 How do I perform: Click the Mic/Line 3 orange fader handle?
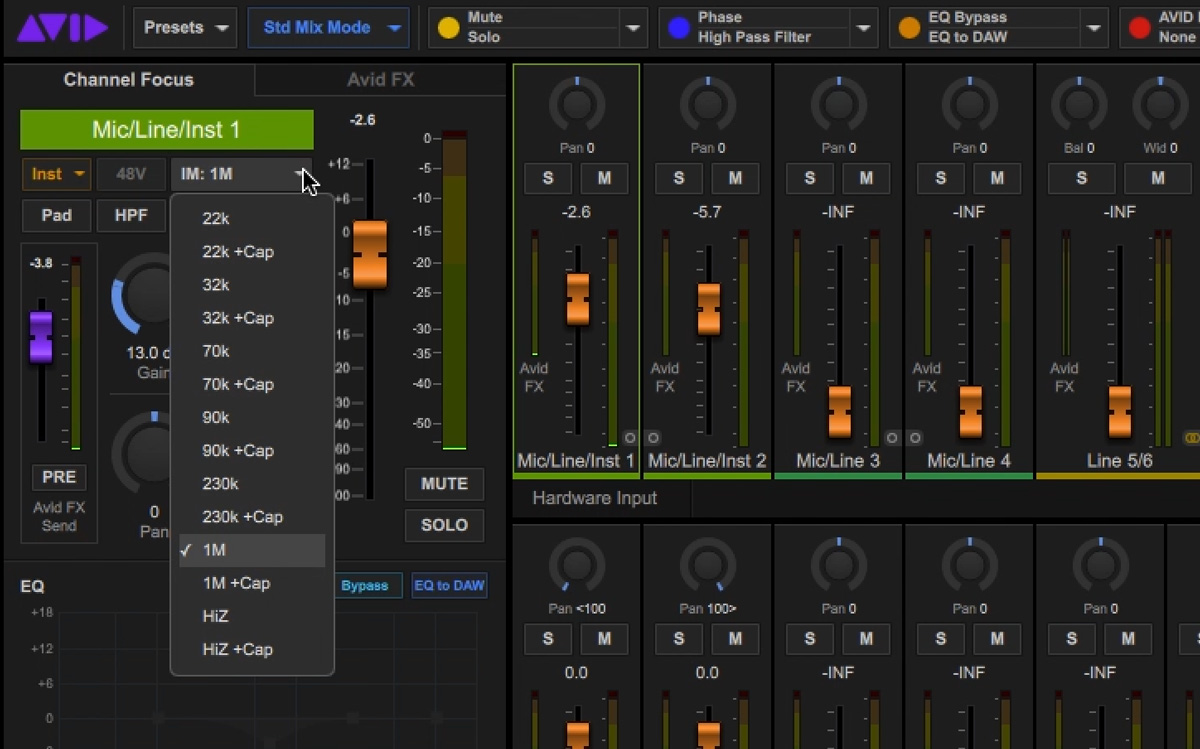coord(839,412)
